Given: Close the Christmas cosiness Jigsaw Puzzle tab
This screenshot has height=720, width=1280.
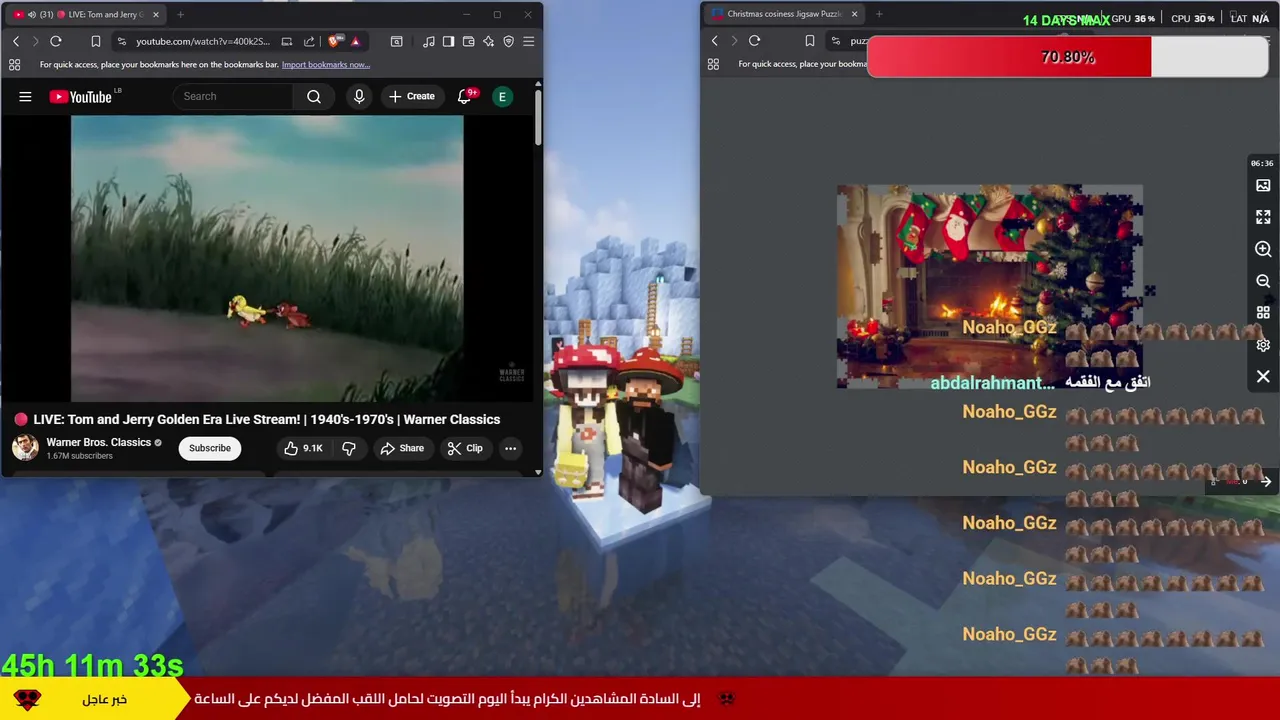Looking at the screenshot, I should 854,14.
